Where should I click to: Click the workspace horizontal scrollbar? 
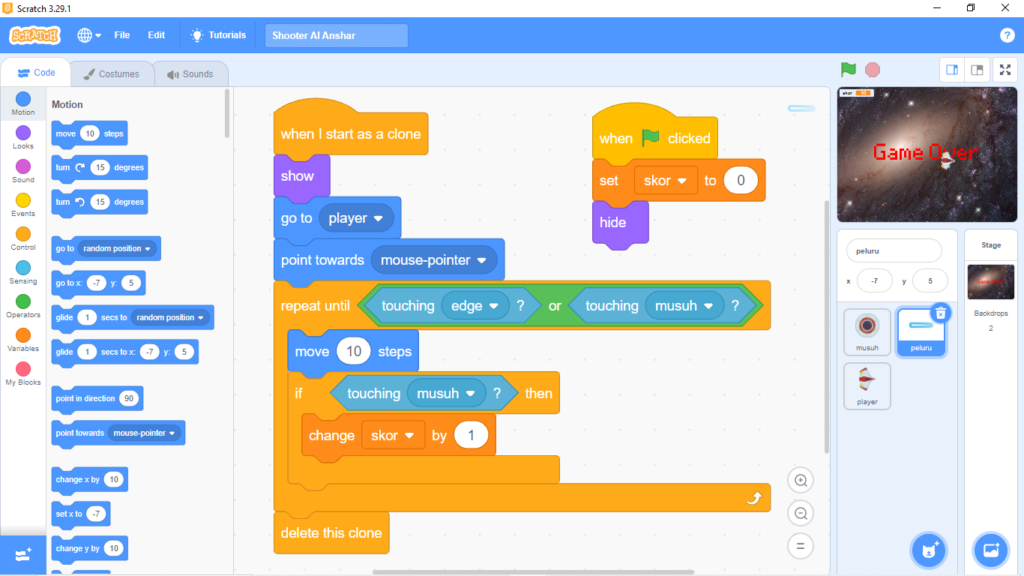[x=533, y=571]
